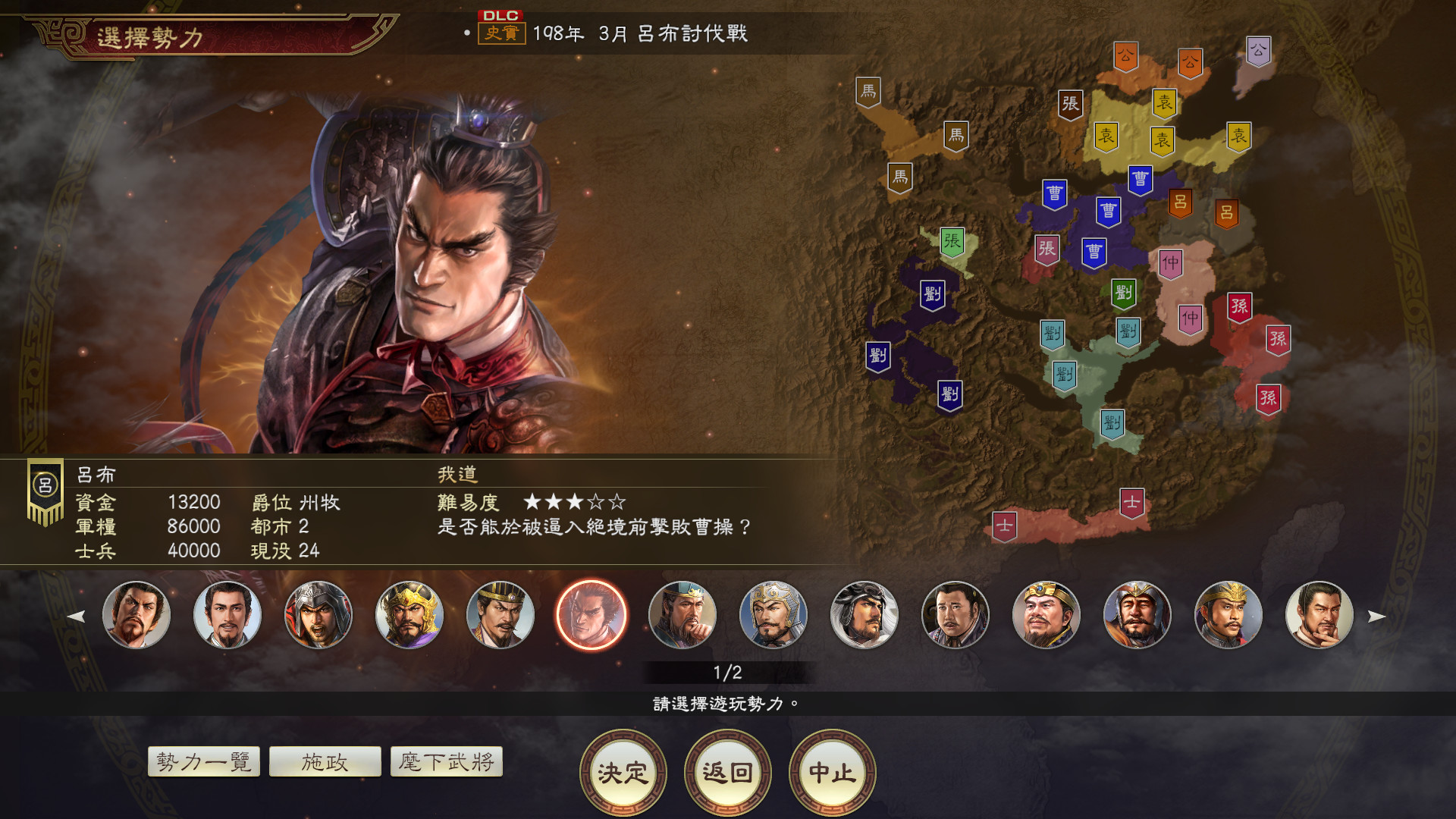Viewport: 1456px width, 819px height.
Task: Show the next ruler portraits with right arrow
Action: (1376, 616)
